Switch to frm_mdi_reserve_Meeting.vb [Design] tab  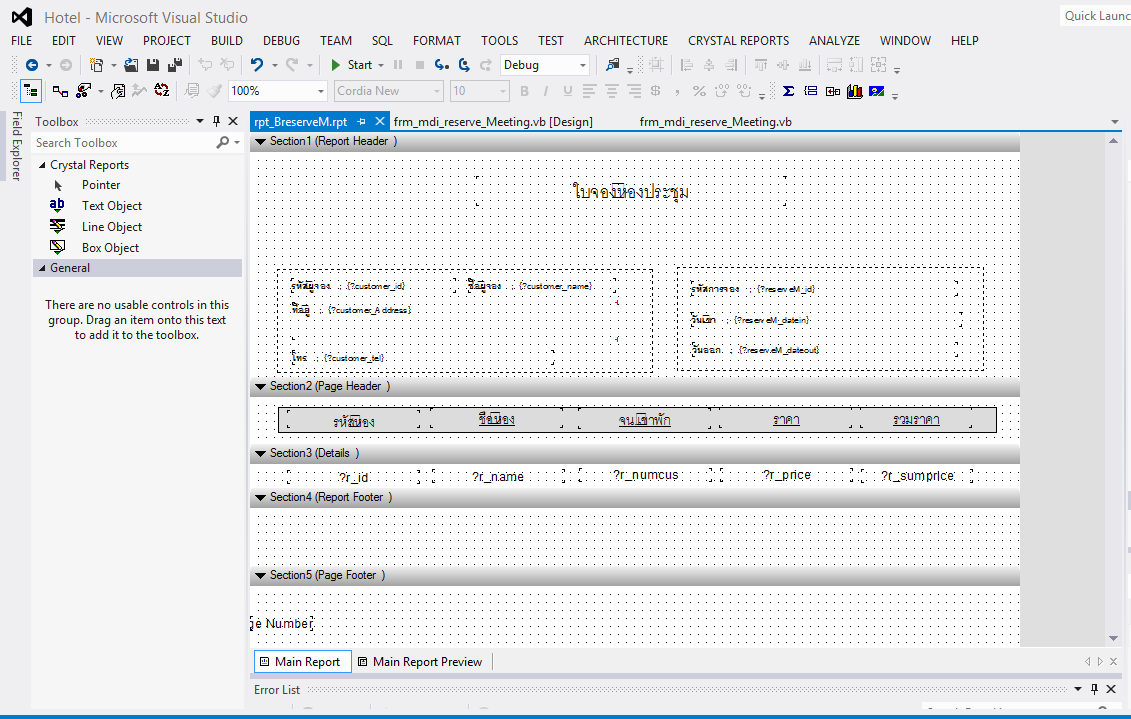pos(493,122)
